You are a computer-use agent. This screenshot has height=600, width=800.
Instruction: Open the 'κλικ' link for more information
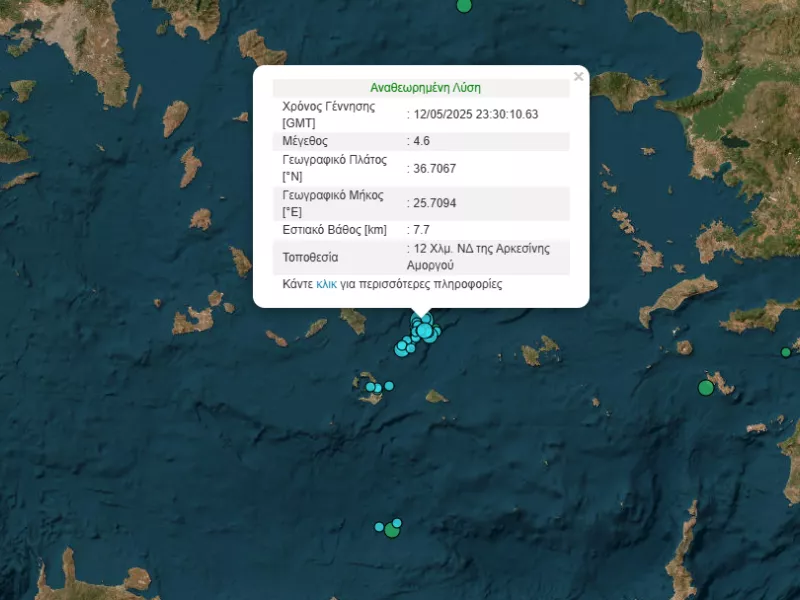pos(326,284)
